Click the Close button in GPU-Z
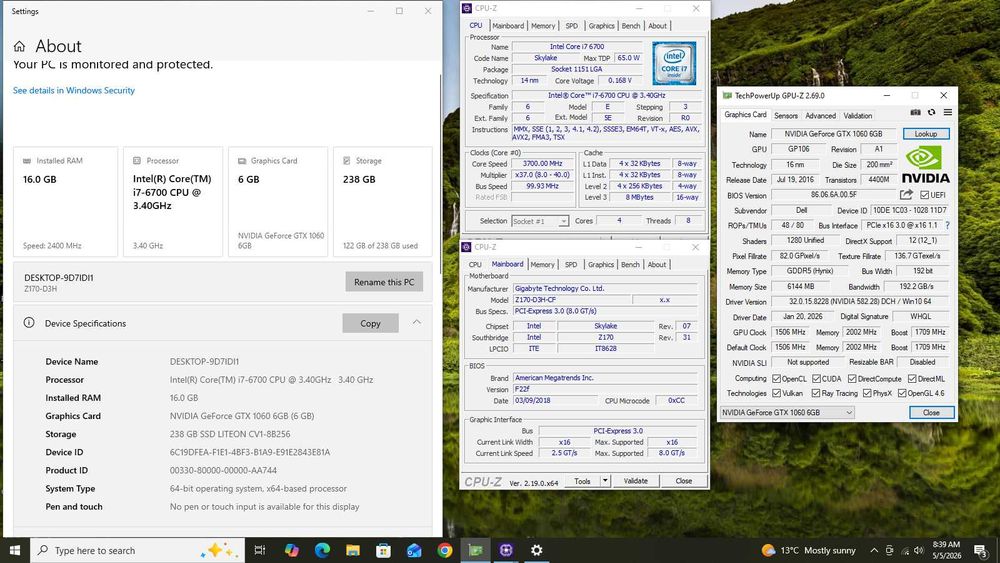Screen dimensions: 1000x563 [931, 413]
